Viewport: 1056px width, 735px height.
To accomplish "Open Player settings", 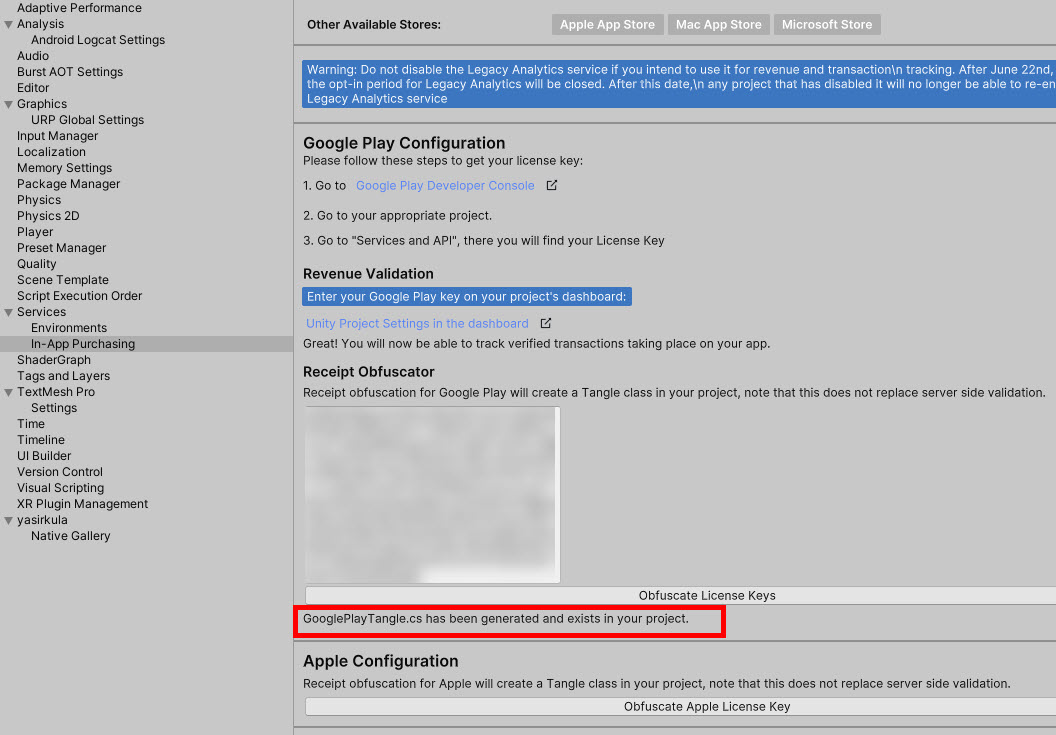I will [35, 232].
